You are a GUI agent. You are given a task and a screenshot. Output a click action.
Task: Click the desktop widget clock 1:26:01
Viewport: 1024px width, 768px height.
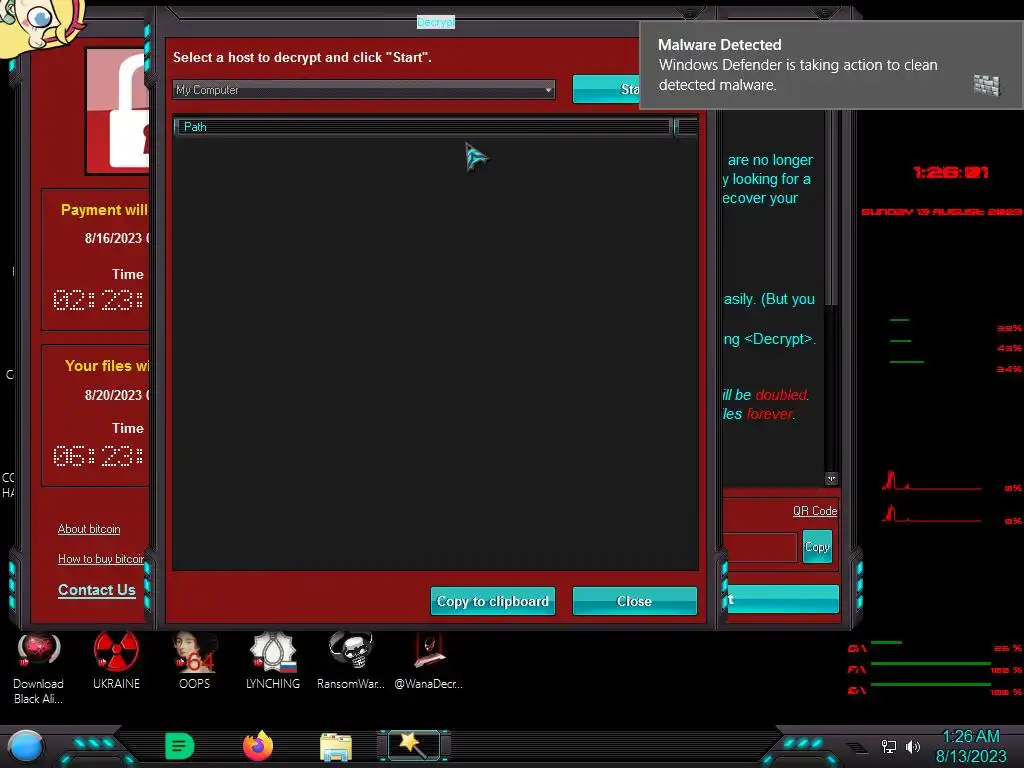(x=951, y=172)
